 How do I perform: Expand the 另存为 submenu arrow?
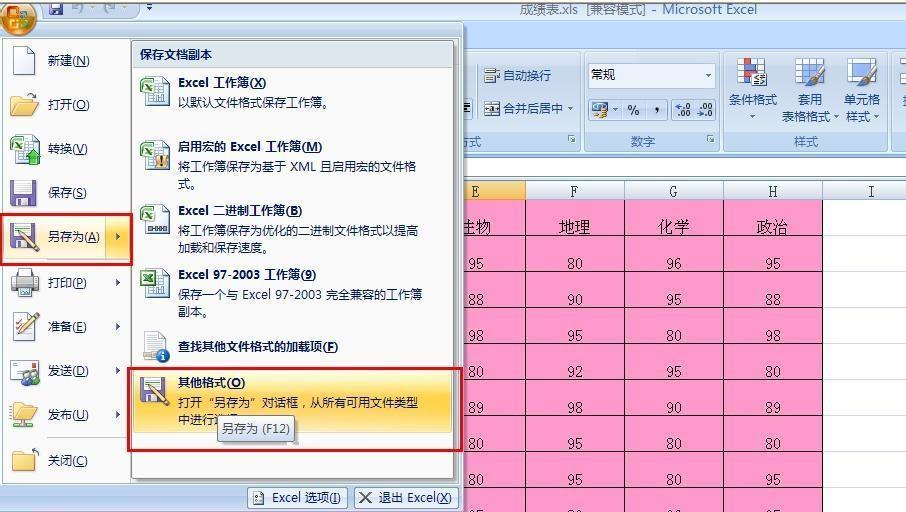118,237
